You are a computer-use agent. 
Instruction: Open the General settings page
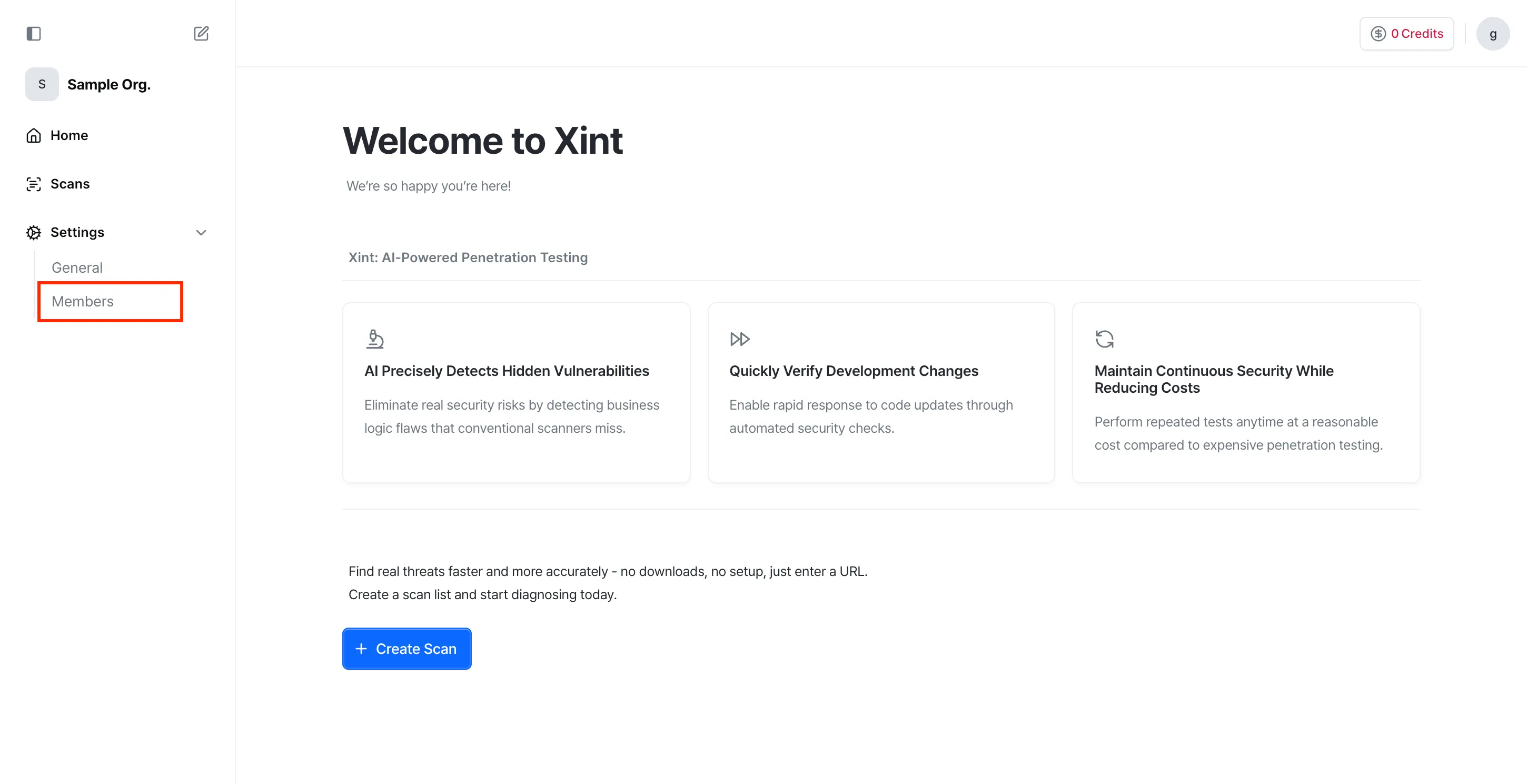click(76, 267)
